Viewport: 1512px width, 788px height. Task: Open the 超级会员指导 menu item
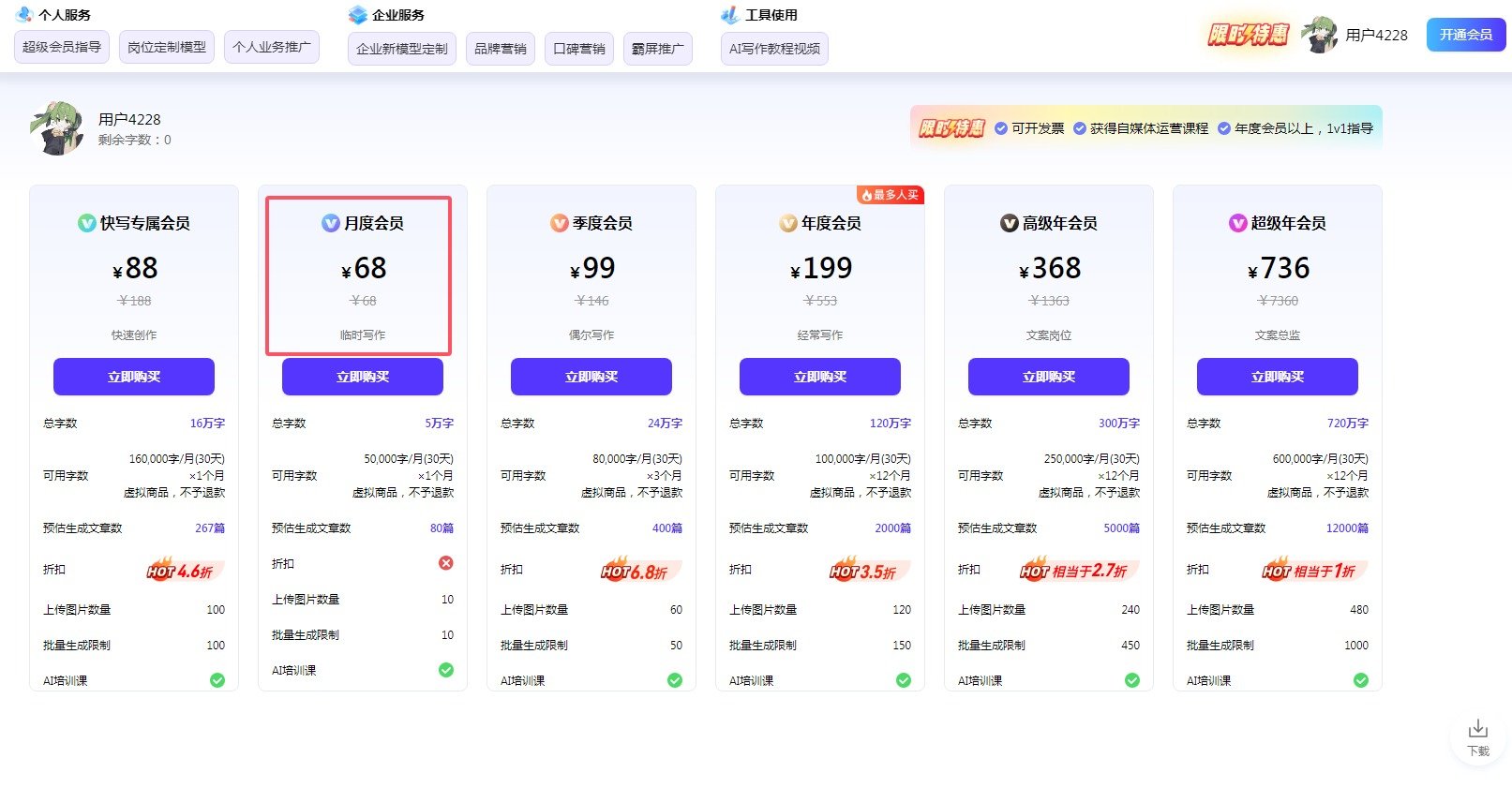click(x=62, y=47)
